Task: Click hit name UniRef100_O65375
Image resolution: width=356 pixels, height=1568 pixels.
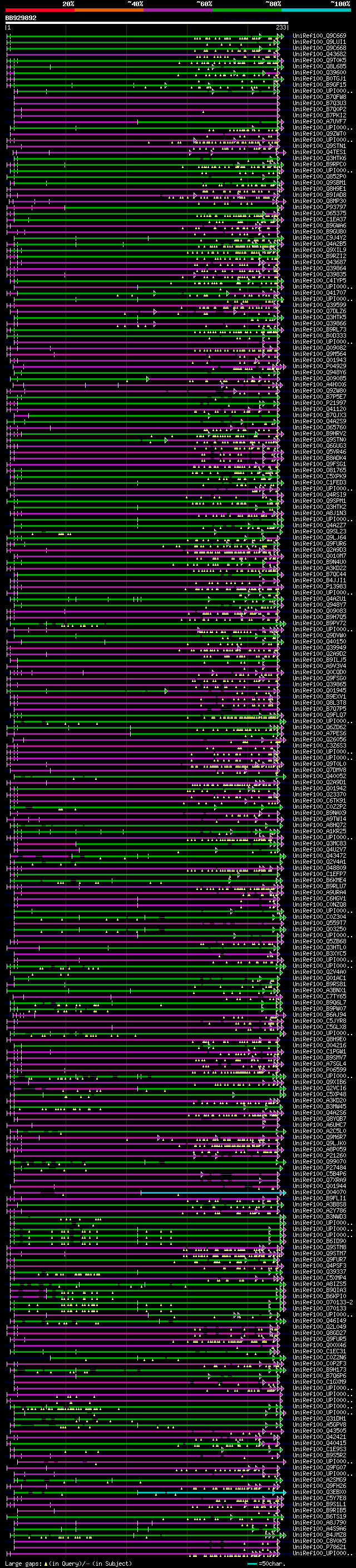Action: (319, 213)
